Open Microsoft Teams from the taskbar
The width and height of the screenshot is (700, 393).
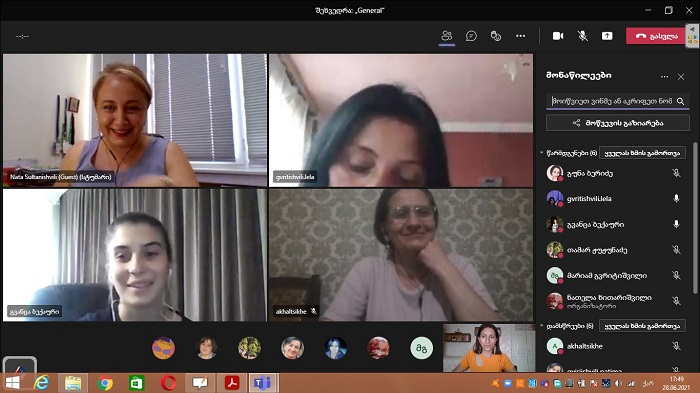(x=262, y=383)
